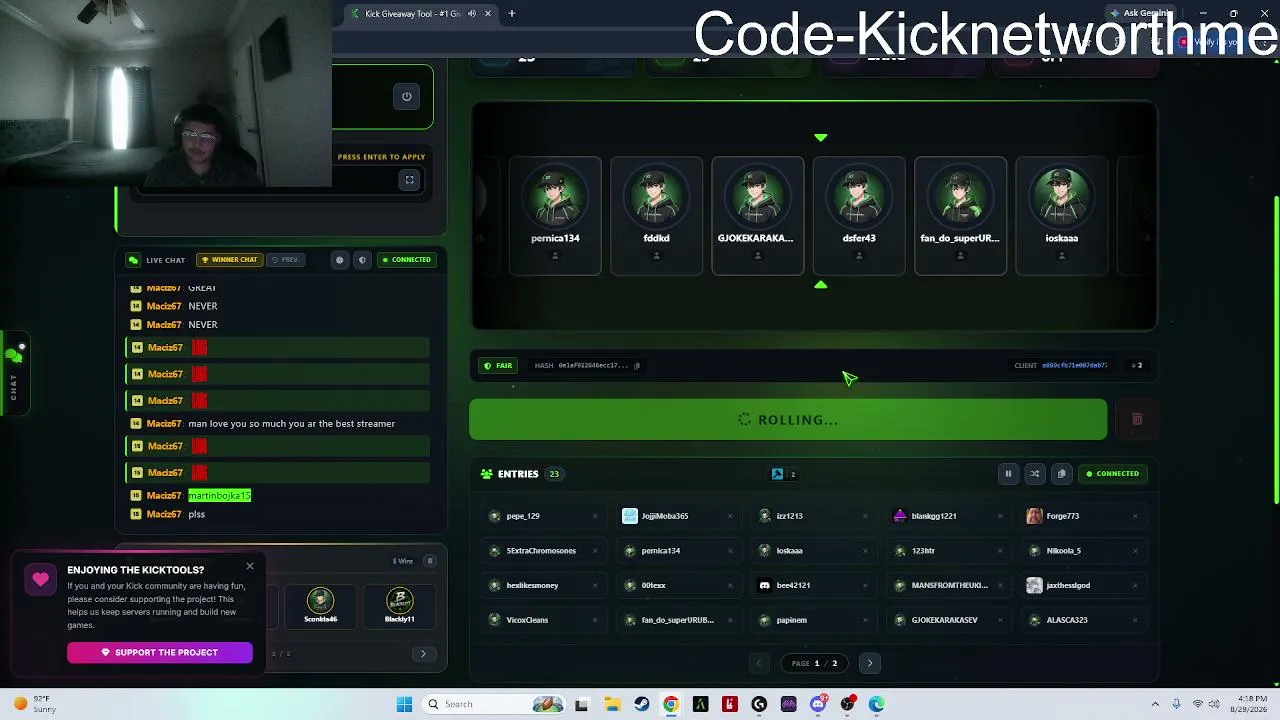Open the Windows Start menu

click(x=404, y=704)
